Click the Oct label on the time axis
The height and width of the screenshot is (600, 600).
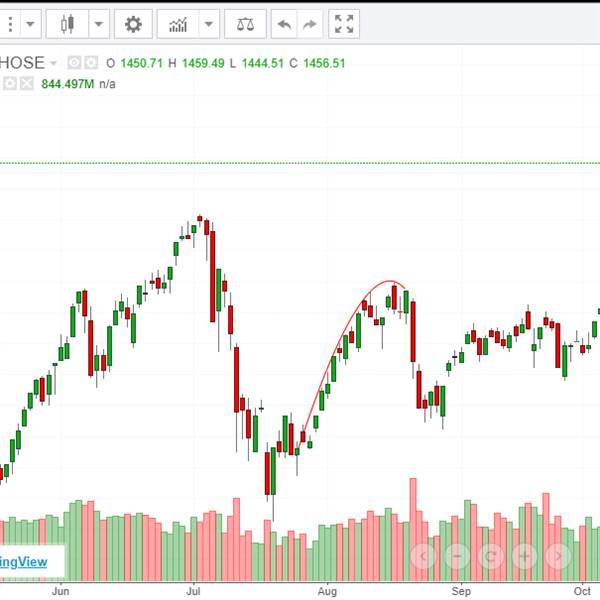[582, 591]
